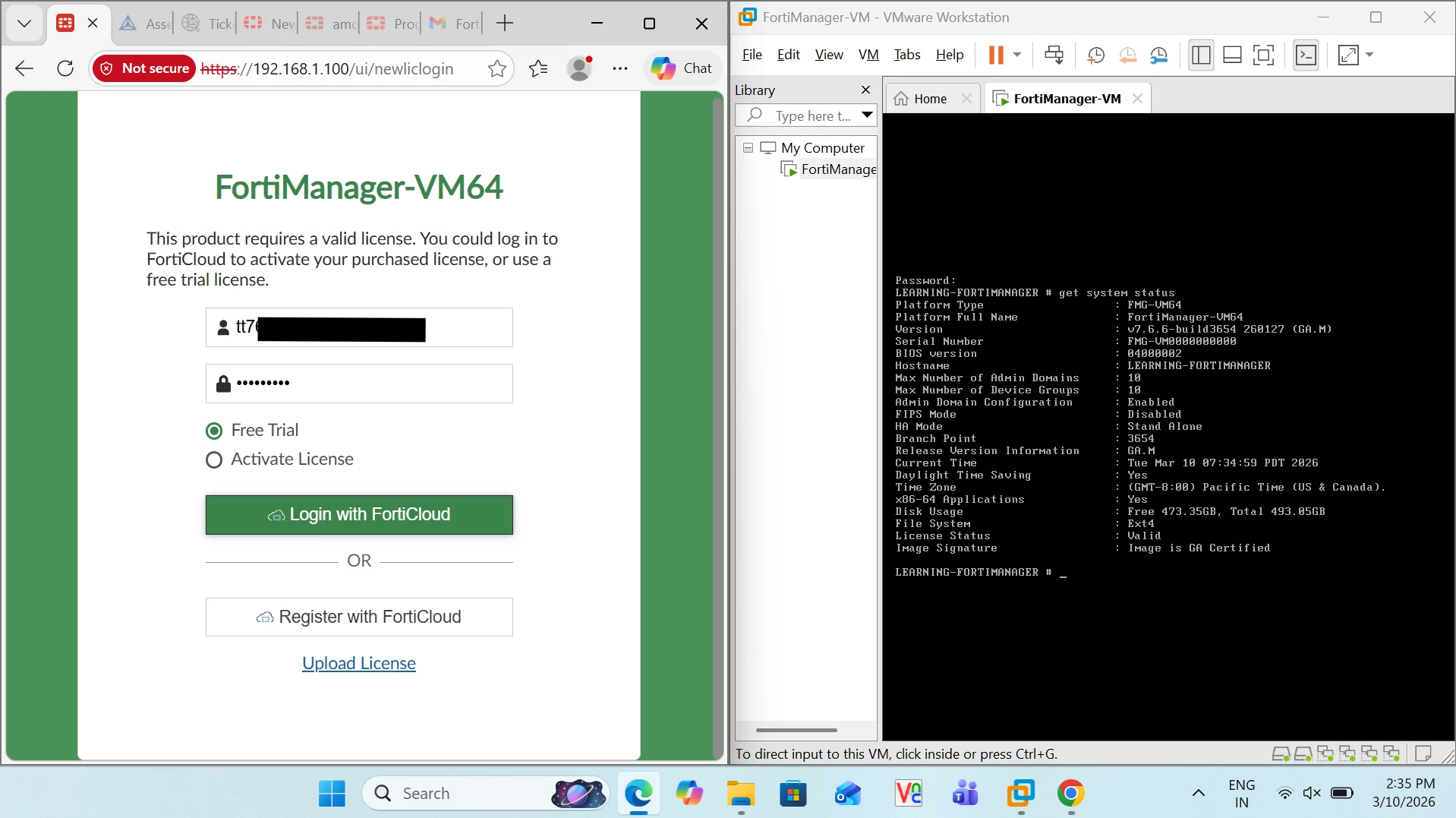Close the Home tab in VMware
This screenshot has height=818, width=1456.
(966, 99)
